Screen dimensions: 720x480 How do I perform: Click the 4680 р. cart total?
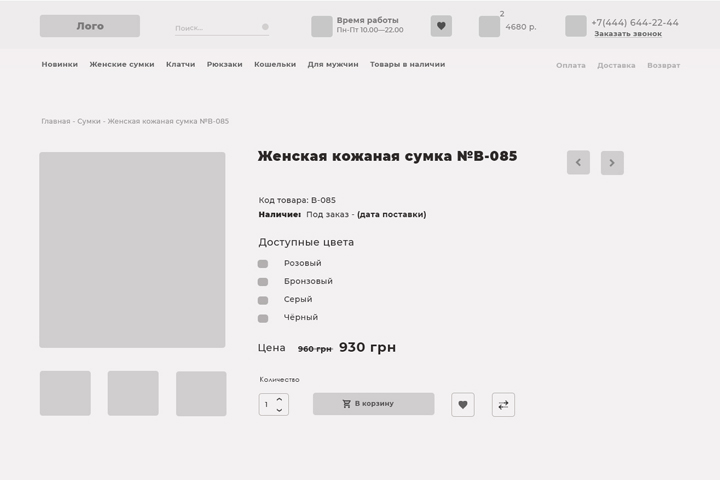pos(521,27)
